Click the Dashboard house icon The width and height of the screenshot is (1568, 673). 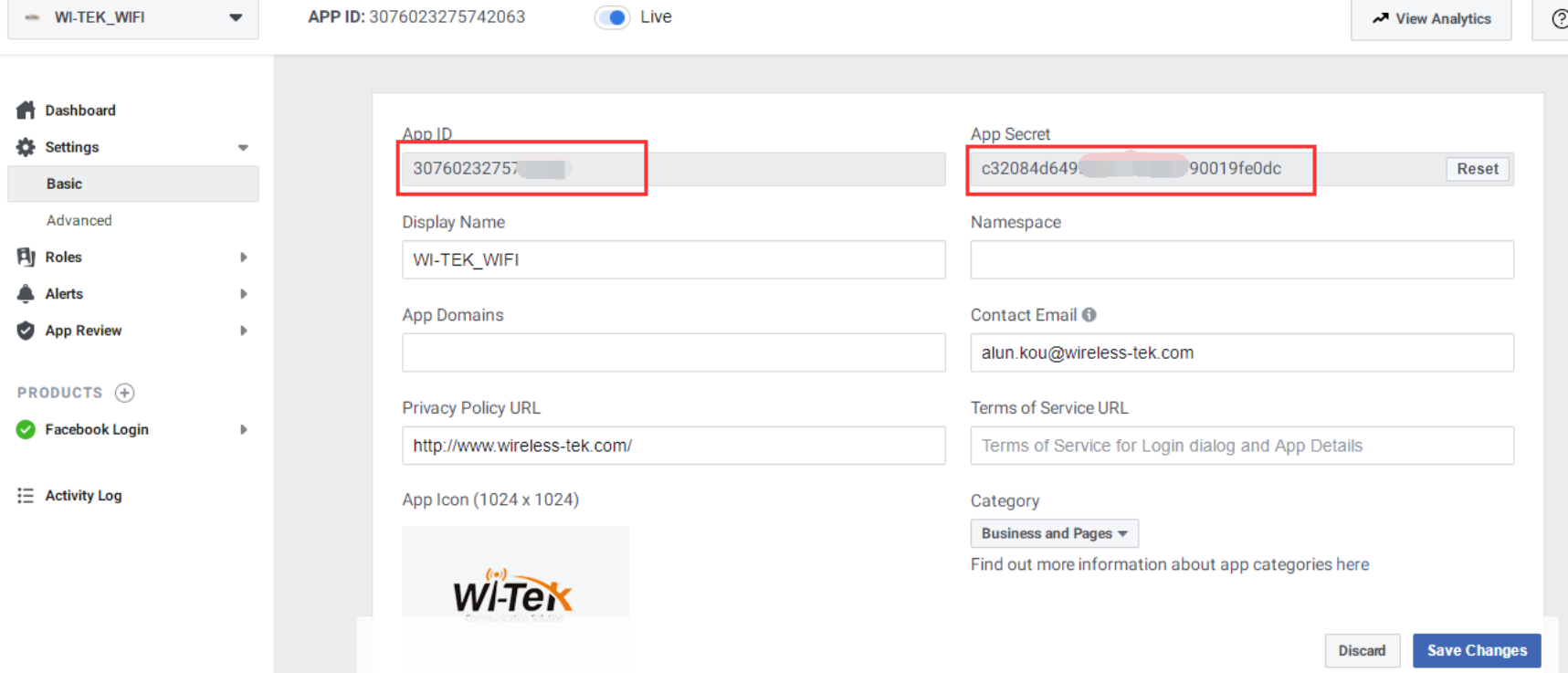26,110
